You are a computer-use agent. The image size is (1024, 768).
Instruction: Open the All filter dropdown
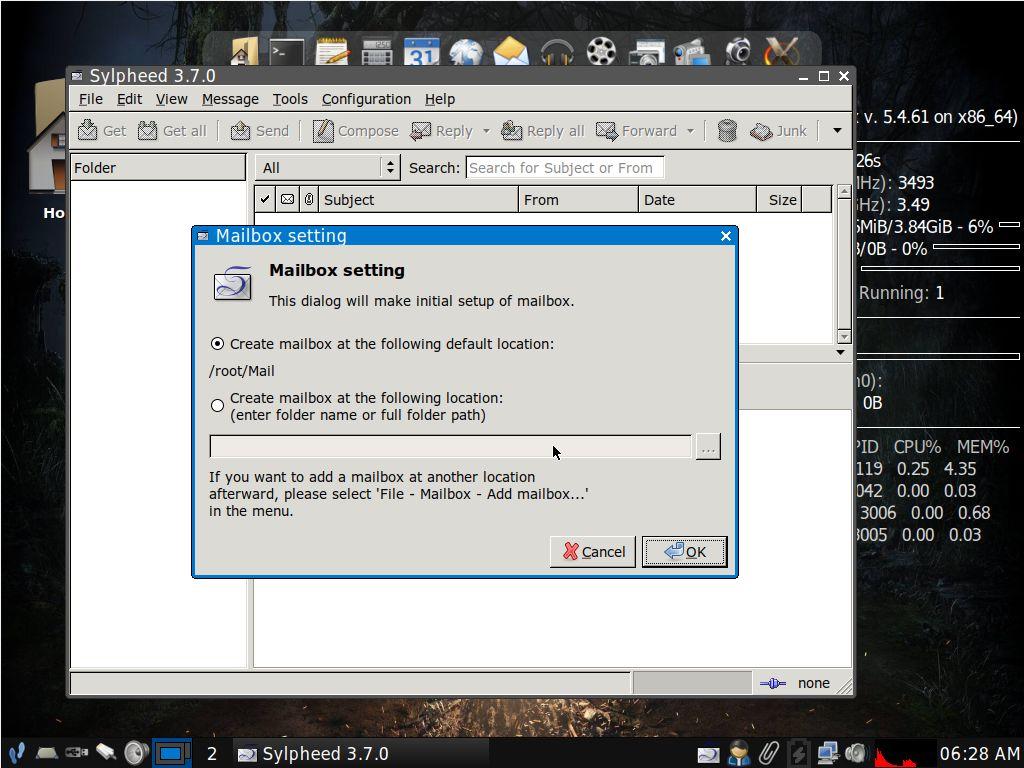pos(327,168)
